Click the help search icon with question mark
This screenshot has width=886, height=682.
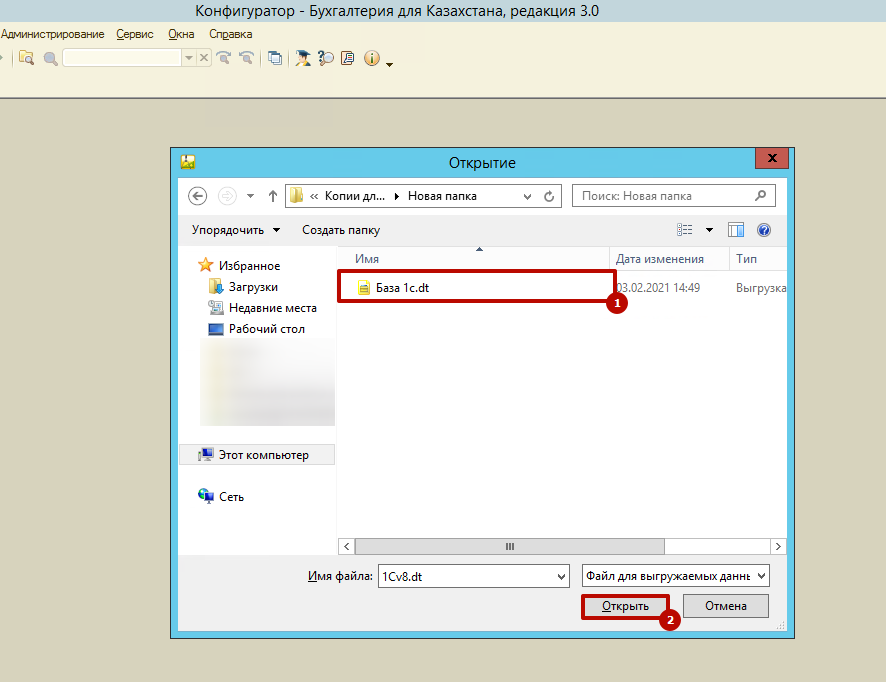326,58
